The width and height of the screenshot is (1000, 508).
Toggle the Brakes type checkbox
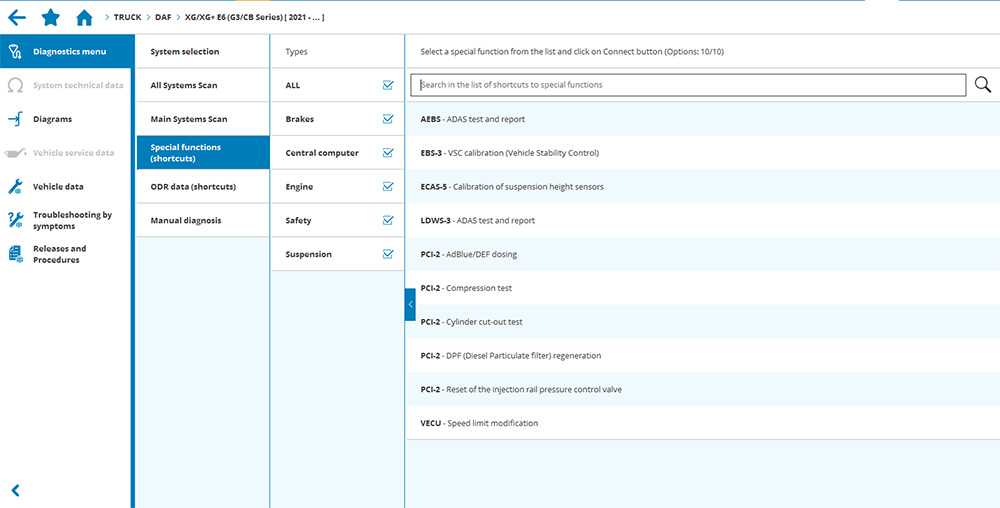tap(388, 119)
